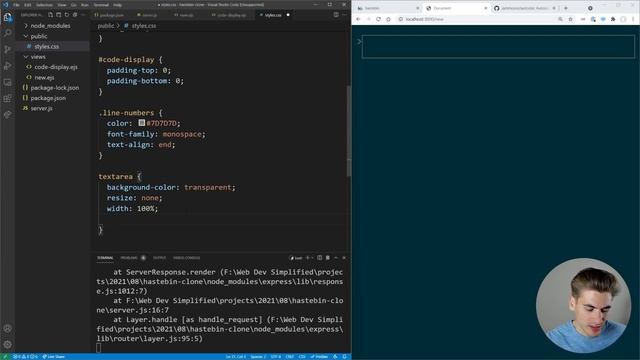
Task: Open the Chrome three-dot menu
Action: point(633,19)
